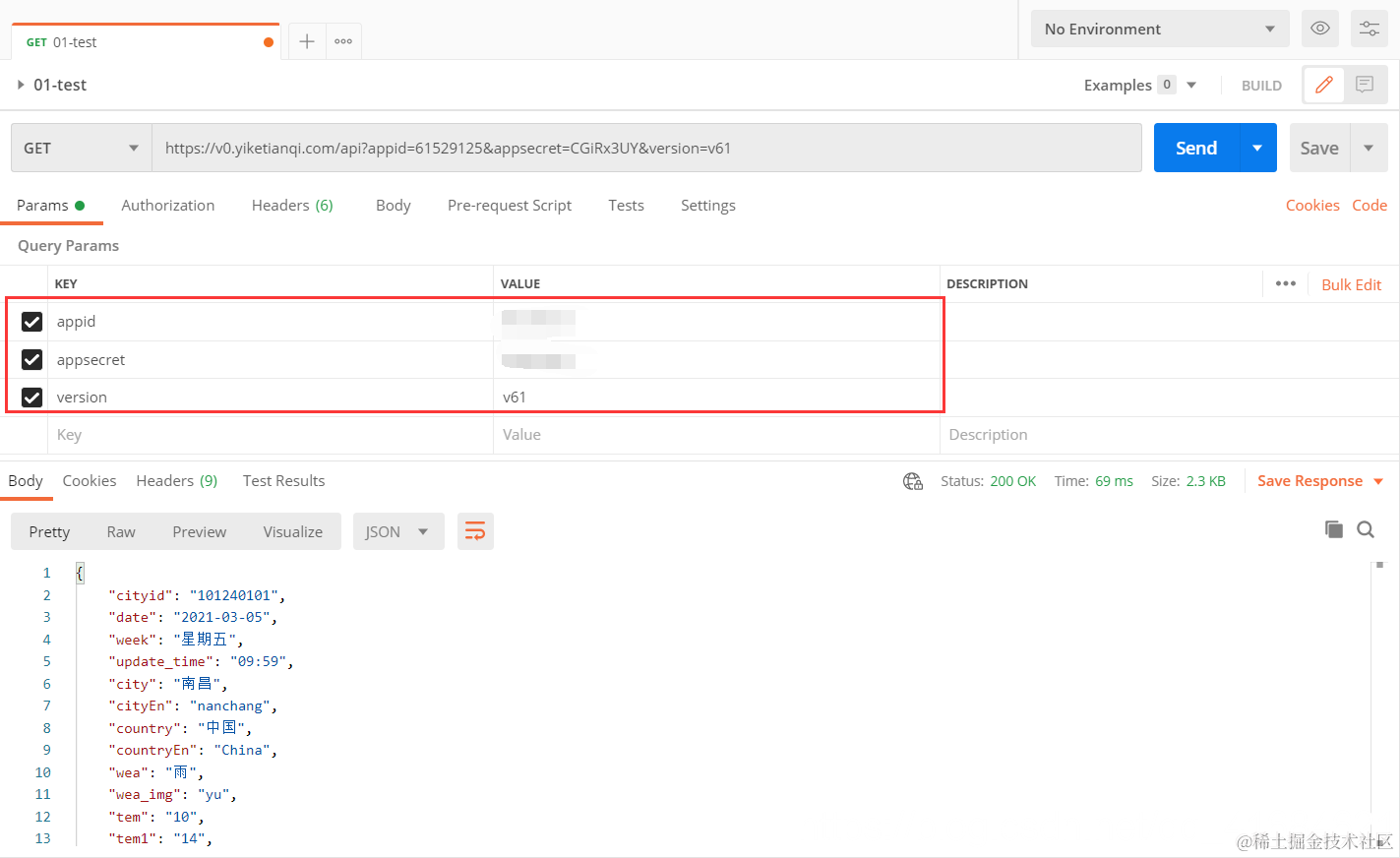Open the Examples dropdown
Image resolution: width=1400 pixels, height=858 pixels.
coord(1140,85)
